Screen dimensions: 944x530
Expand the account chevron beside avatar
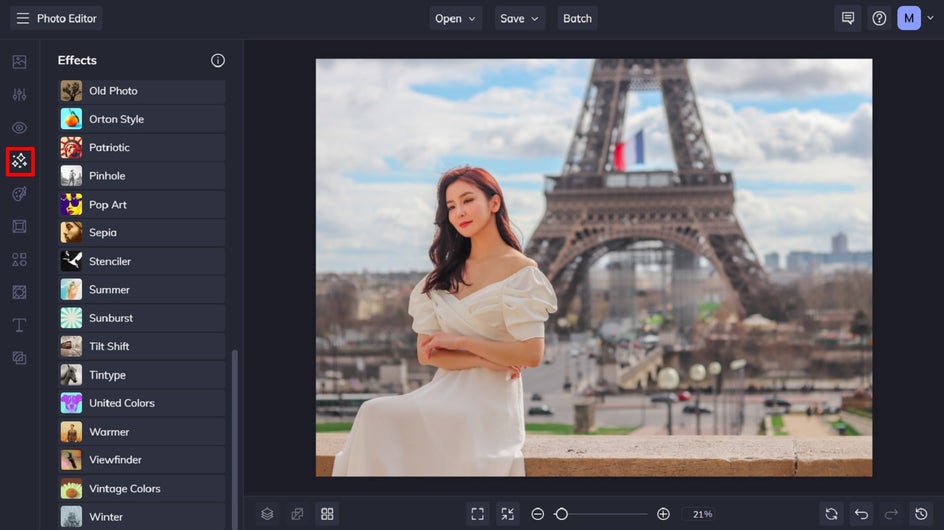point(930,18)
